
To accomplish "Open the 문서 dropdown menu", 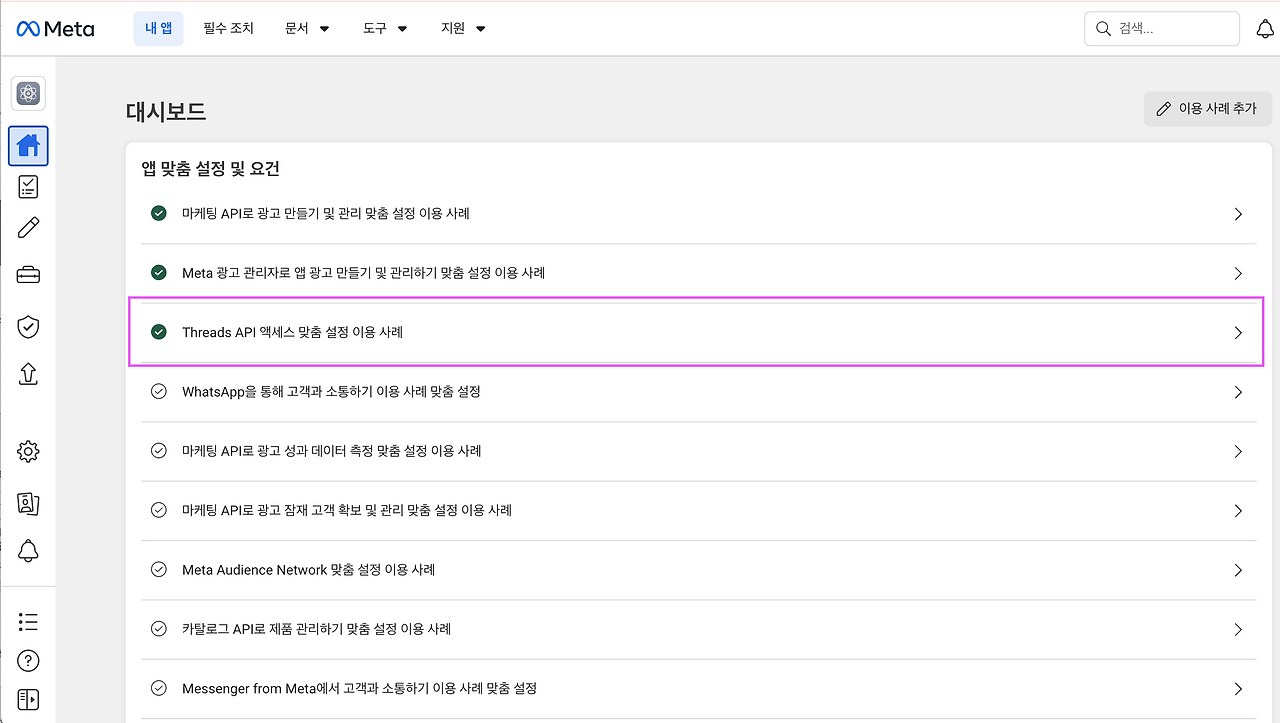I will point(307,29).
